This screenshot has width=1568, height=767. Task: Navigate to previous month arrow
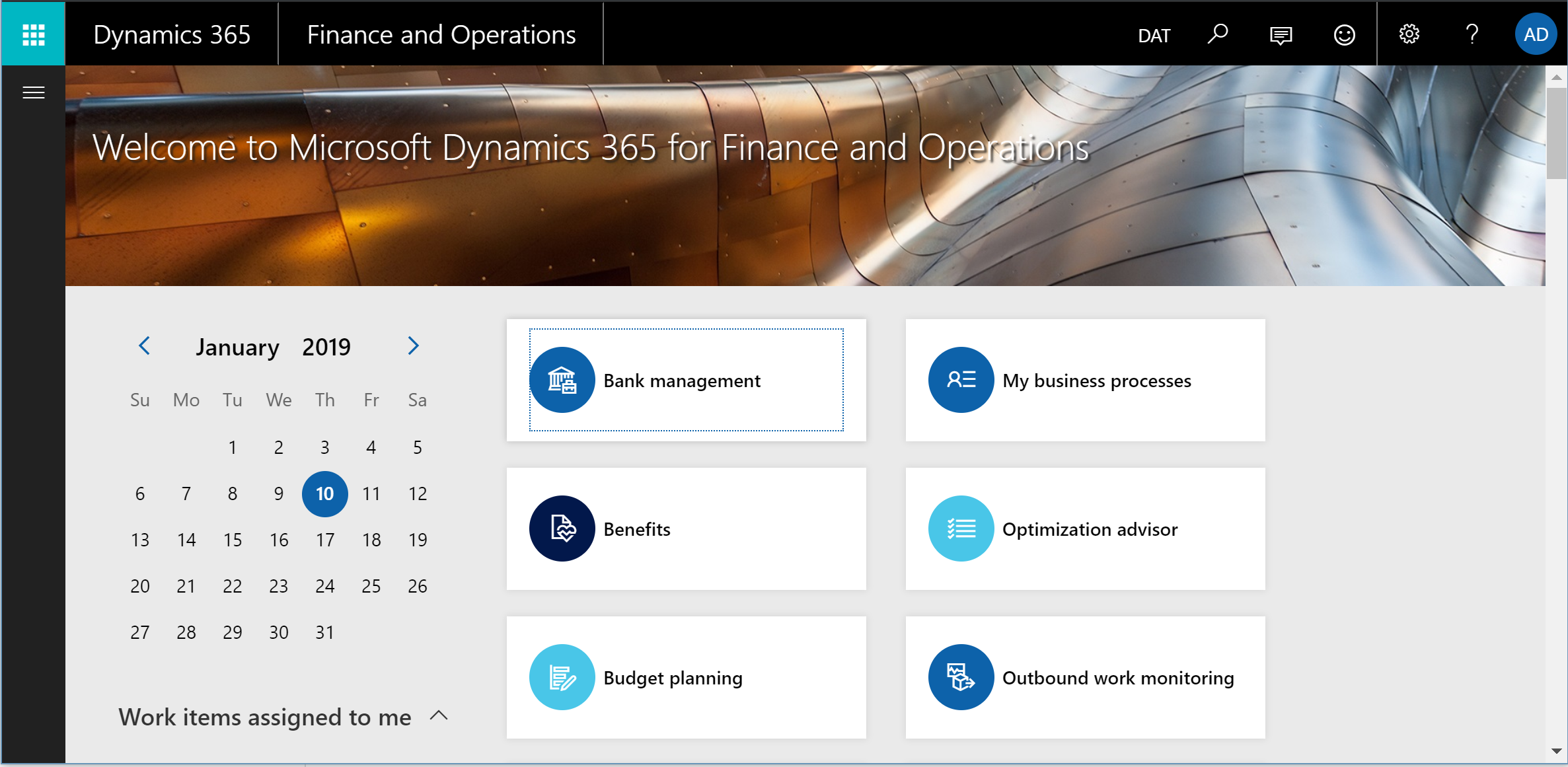(145, 346)
